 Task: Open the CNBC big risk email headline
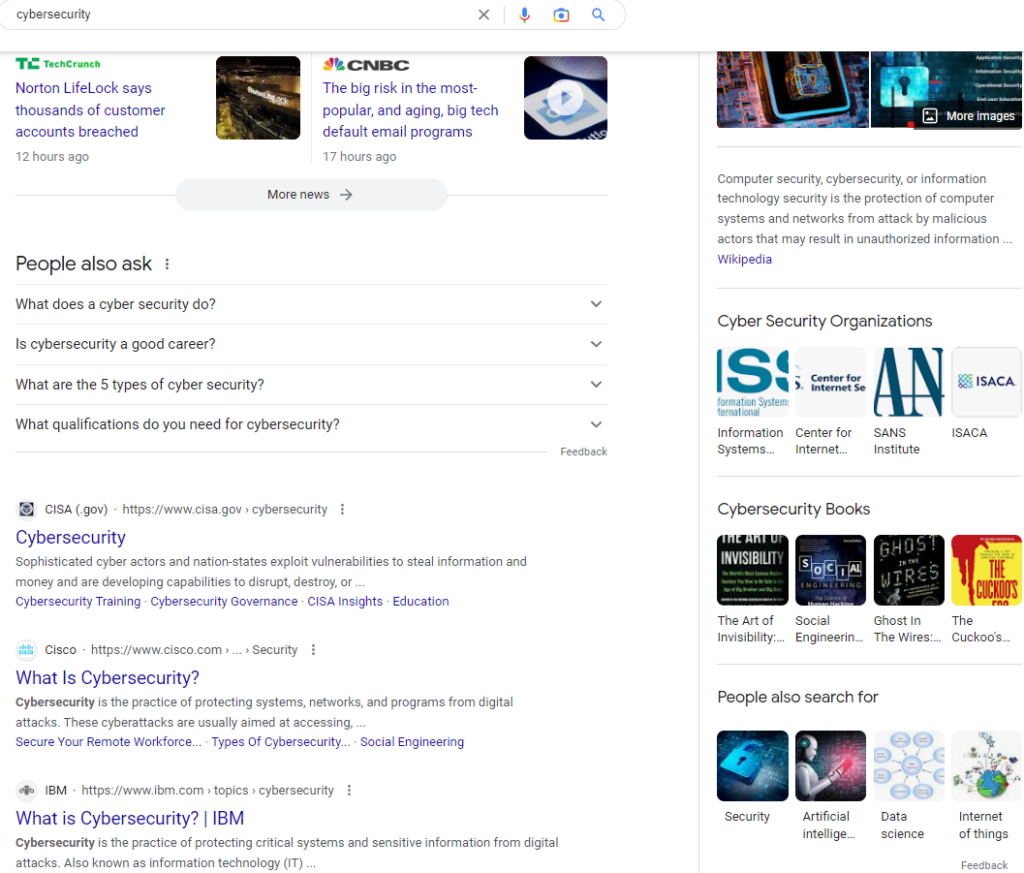click(x=410, y=110)
